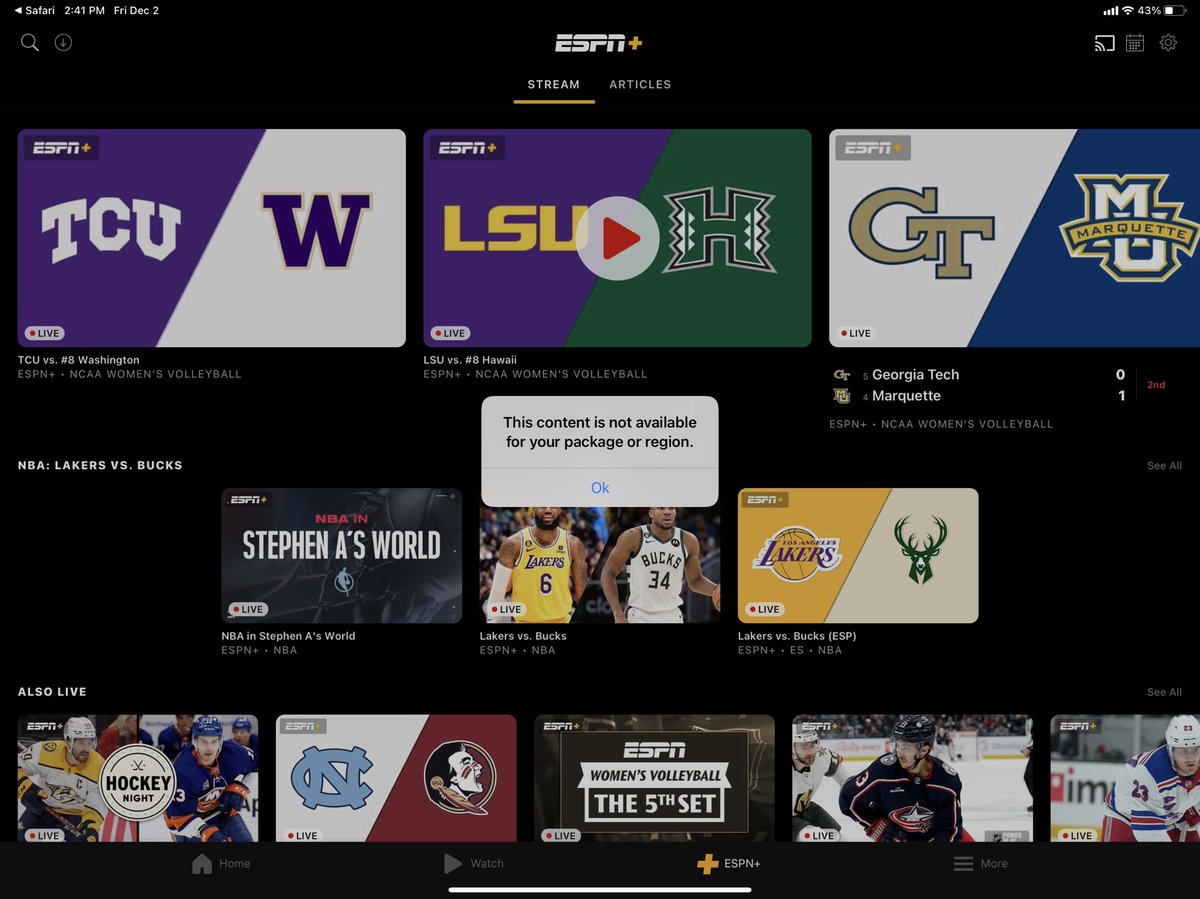Screen dimensions: 1200x899
Task: Open the Hockey Night live card
Action: (138, 778)
